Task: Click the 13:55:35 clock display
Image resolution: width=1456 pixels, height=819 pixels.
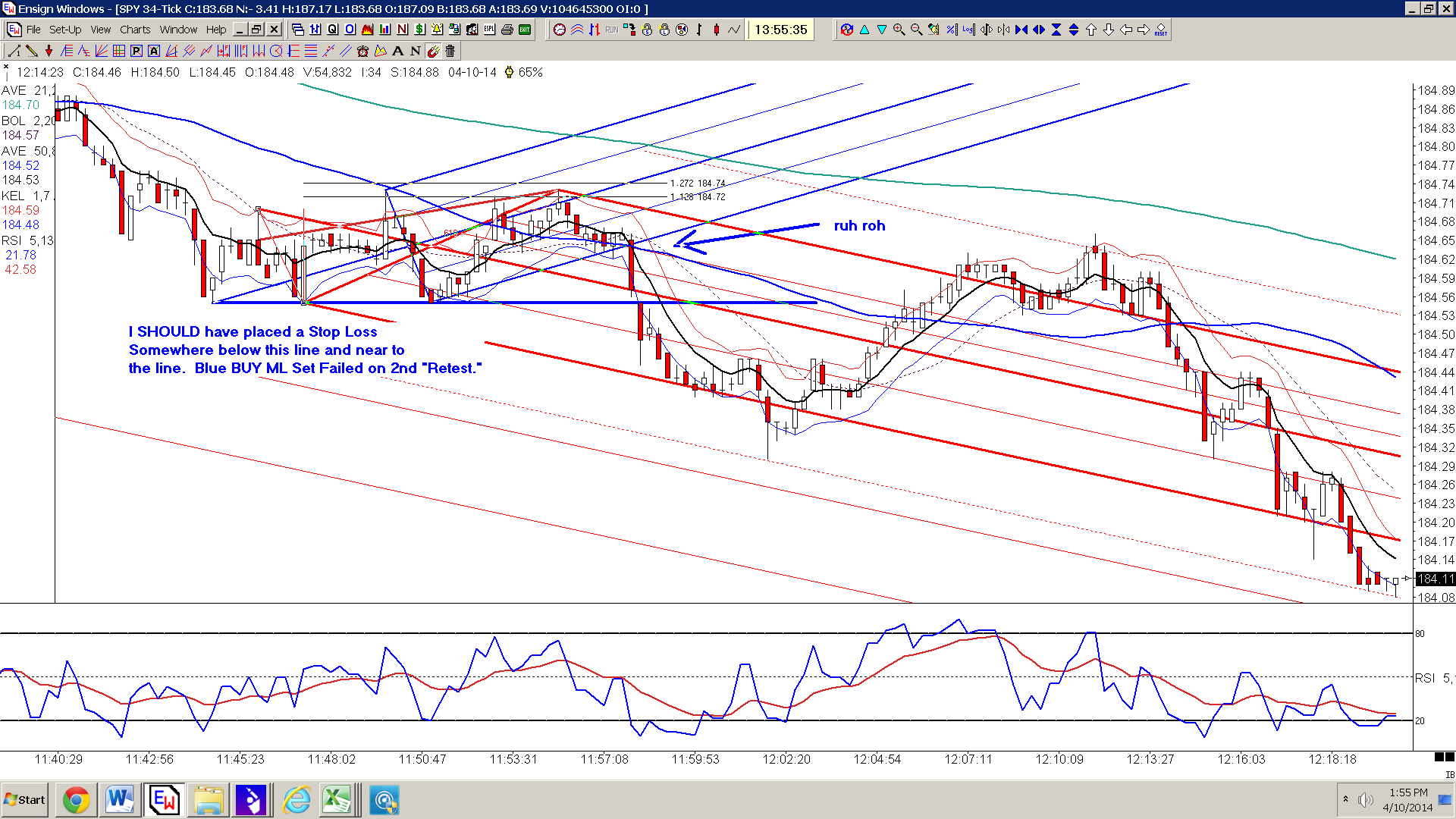Action: tap(781, 30)
